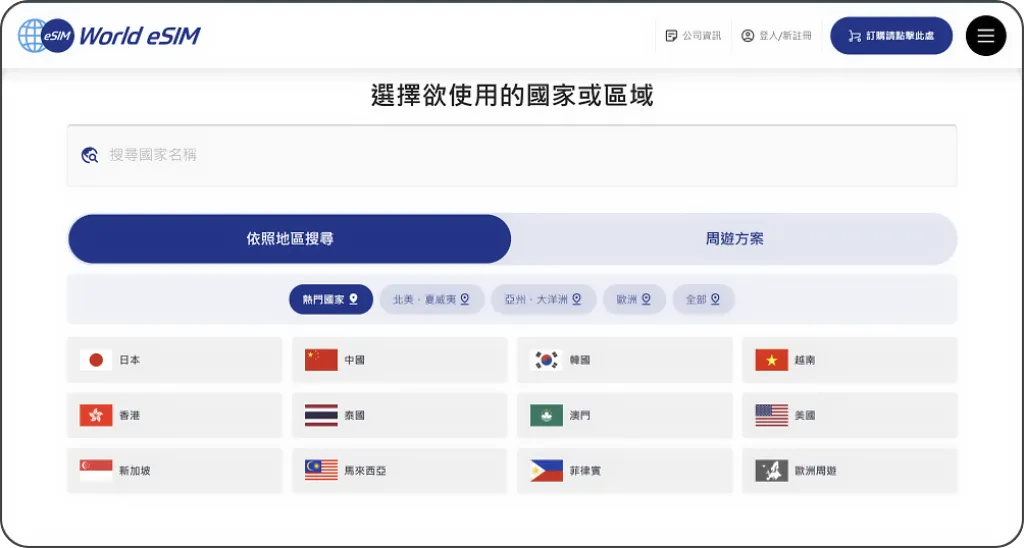Click the cart icon in order button

point(854,36)
